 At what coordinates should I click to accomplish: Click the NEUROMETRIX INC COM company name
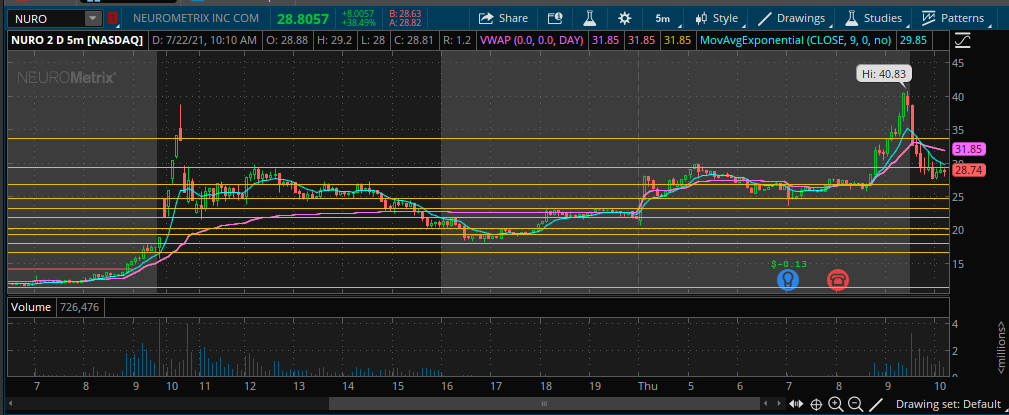click(x=196, y=19)
